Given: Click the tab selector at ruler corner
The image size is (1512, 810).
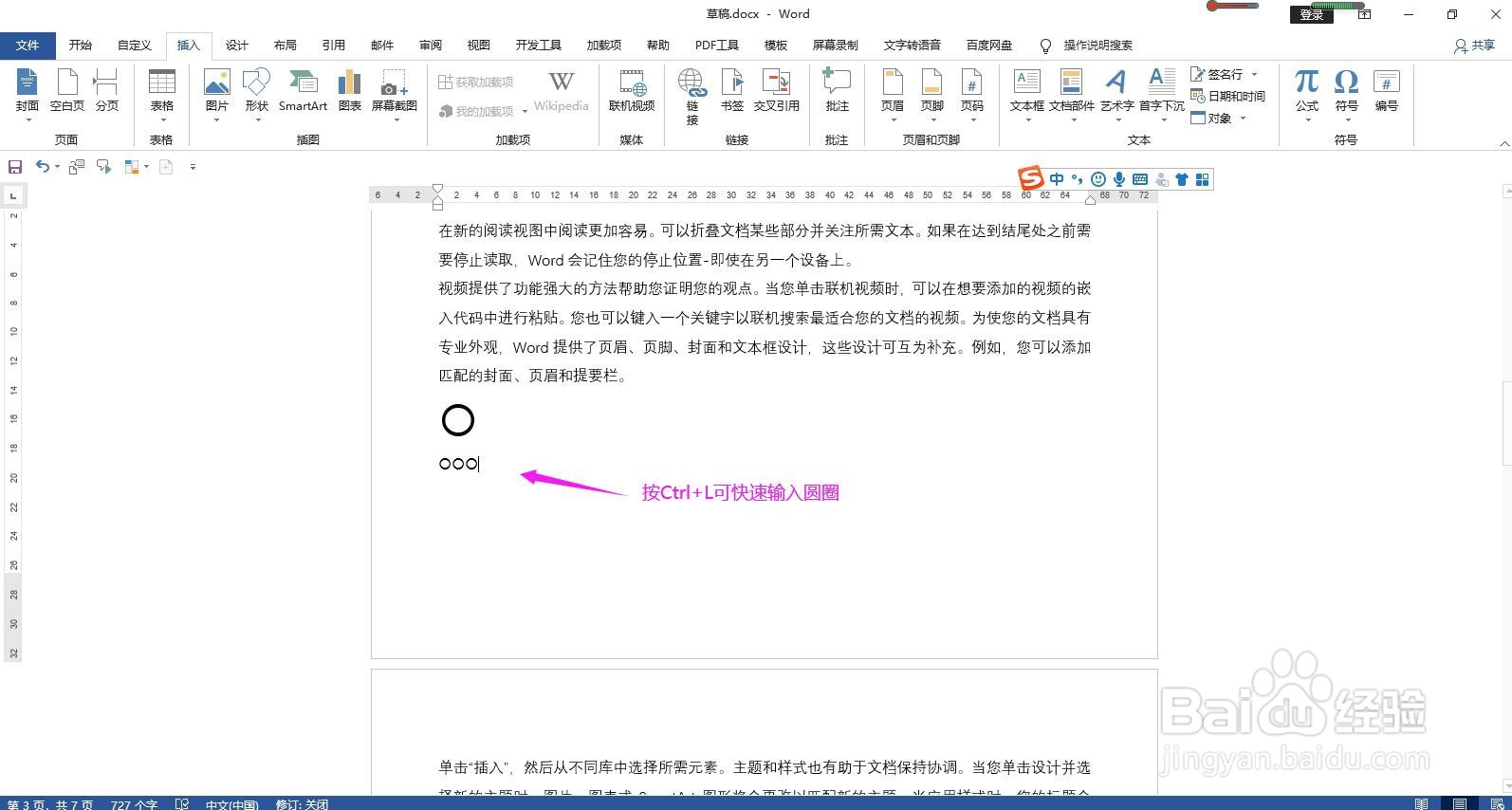Looking at the screenshot, I should [13, 195].
